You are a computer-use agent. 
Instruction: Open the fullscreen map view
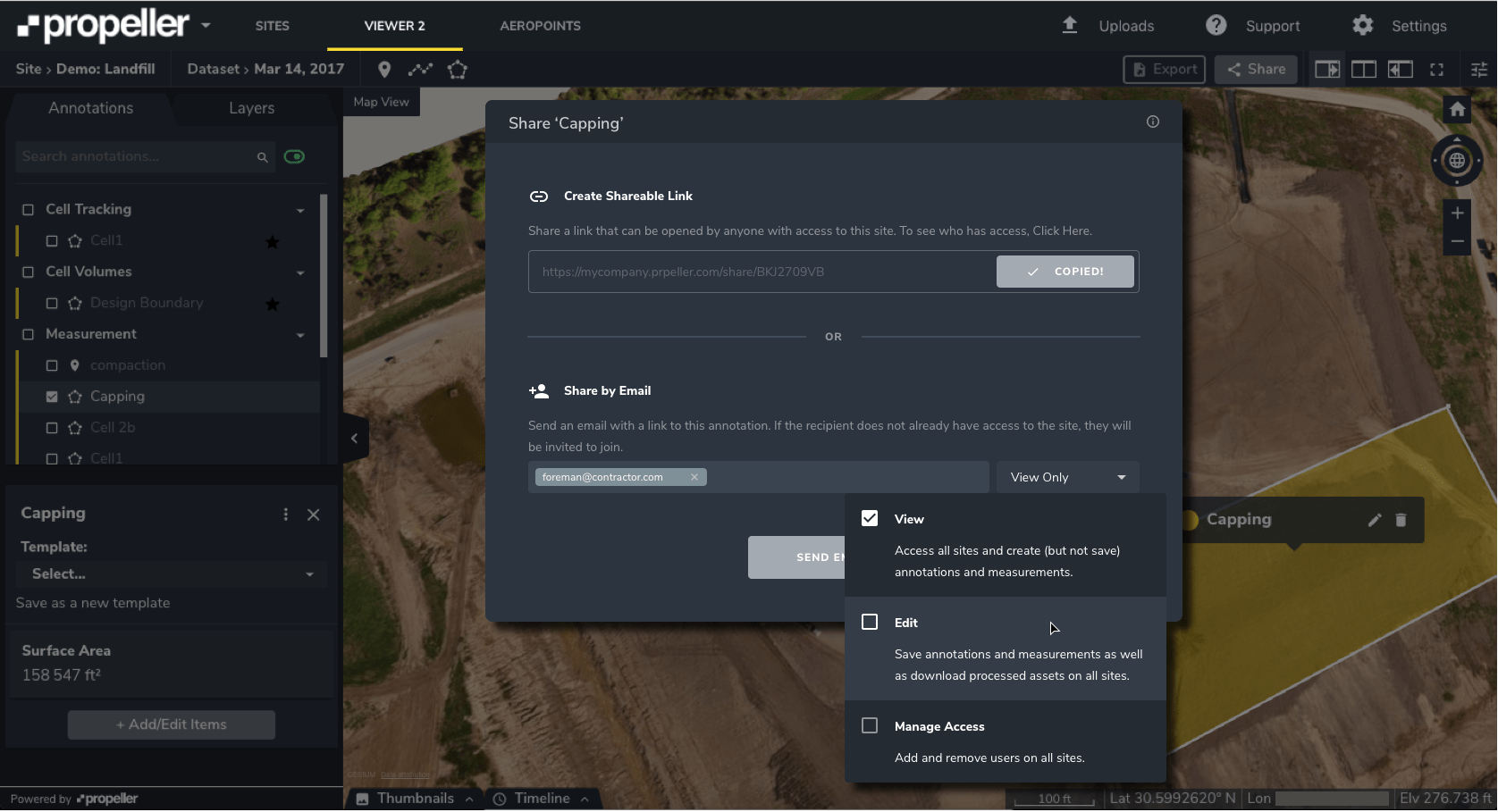(x=1436, y=69)
